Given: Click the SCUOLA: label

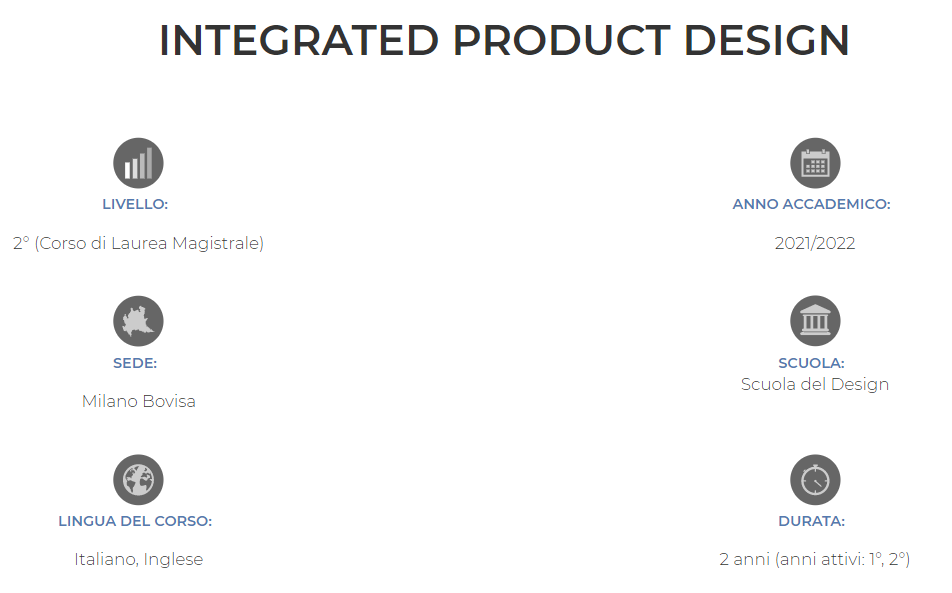Looking at the screenshot, I should [811, 363].
